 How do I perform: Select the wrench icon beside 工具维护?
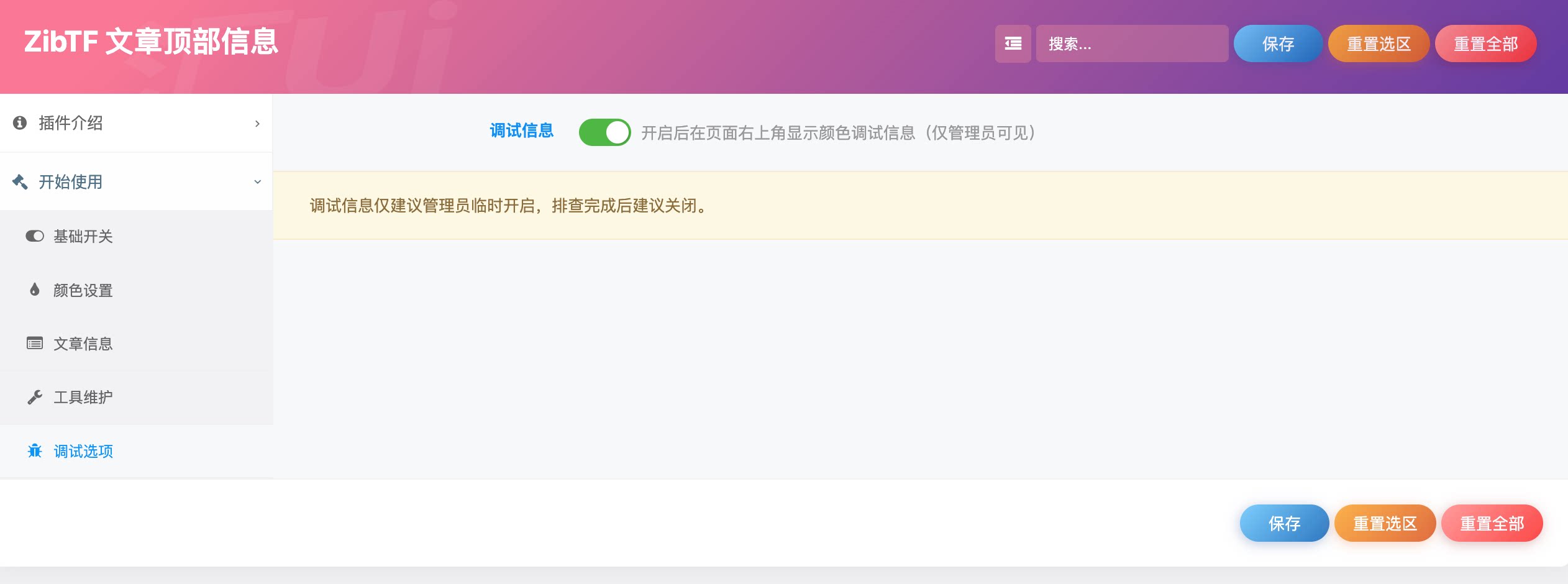pos(34,397)
